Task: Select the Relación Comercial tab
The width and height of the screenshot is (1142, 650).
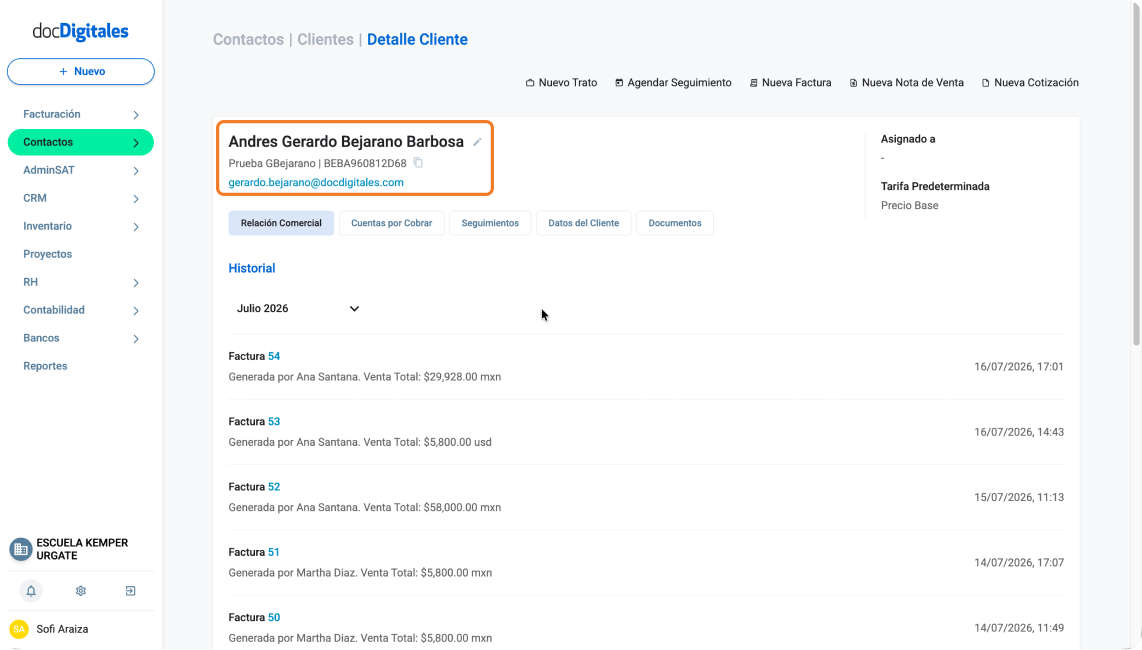Action: pyautogui.click(x=281, y=223)
